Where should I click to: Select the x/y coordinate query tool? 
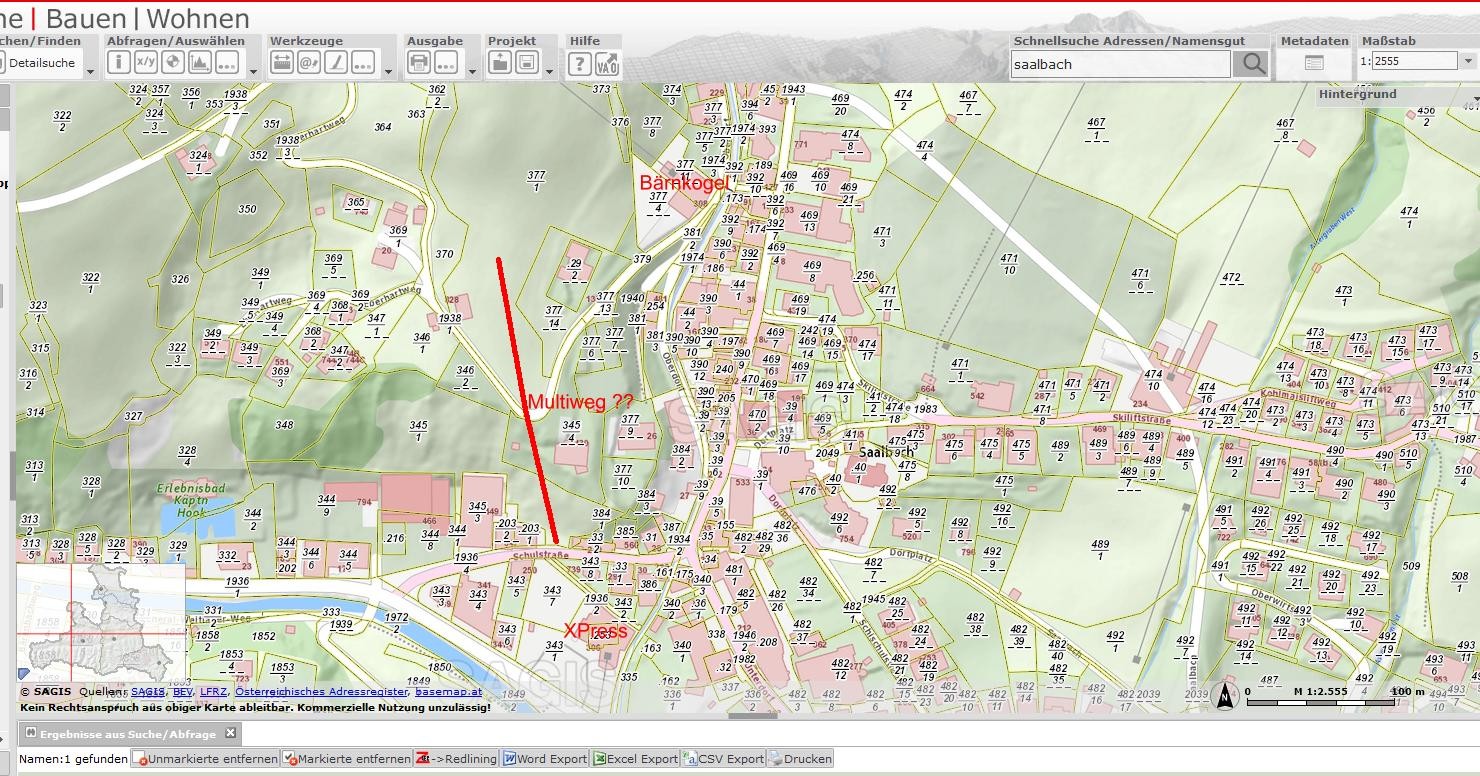coord(146,63)
